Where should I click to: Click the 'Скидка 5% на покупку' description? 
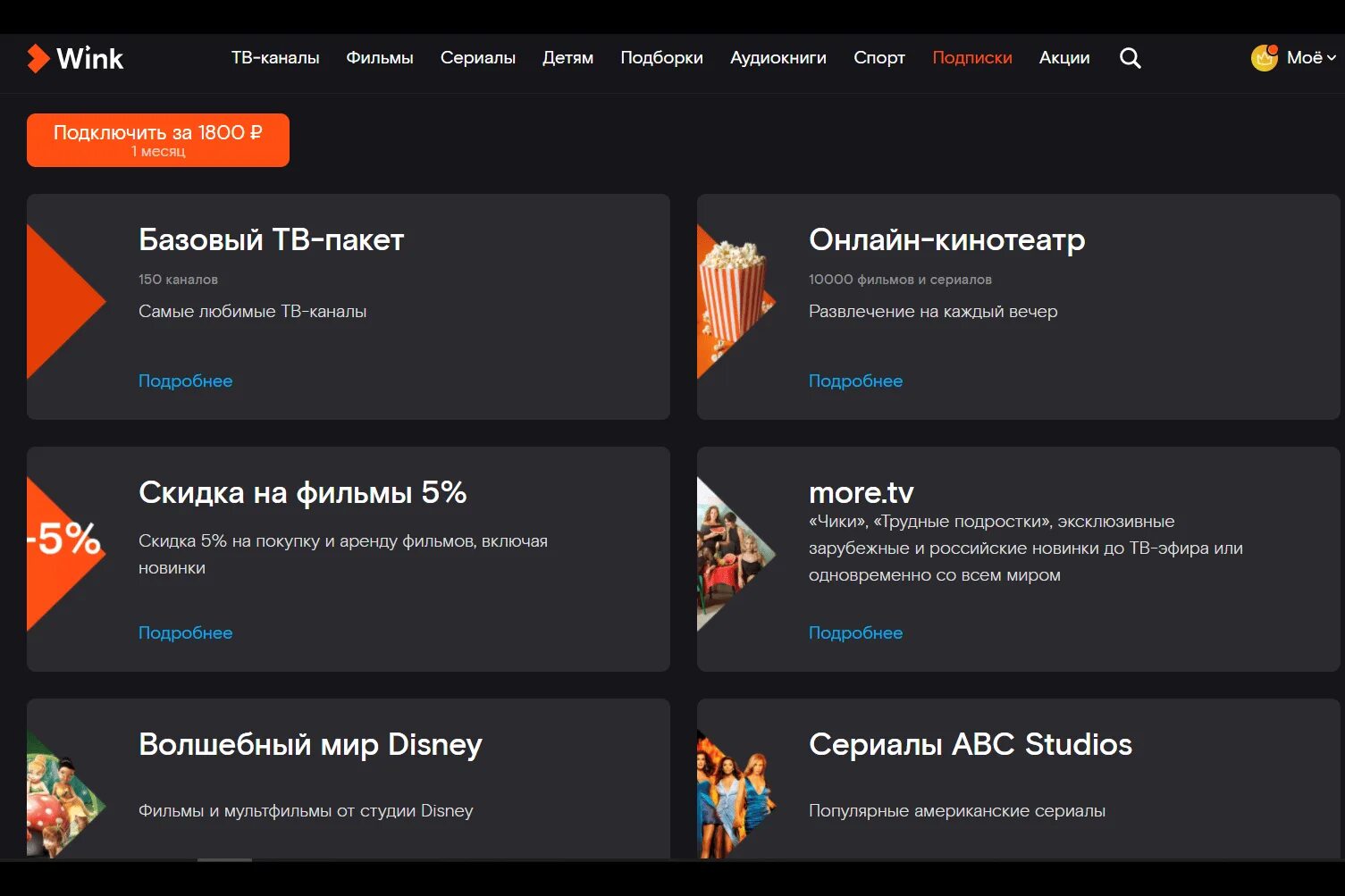tap(343, 554)
